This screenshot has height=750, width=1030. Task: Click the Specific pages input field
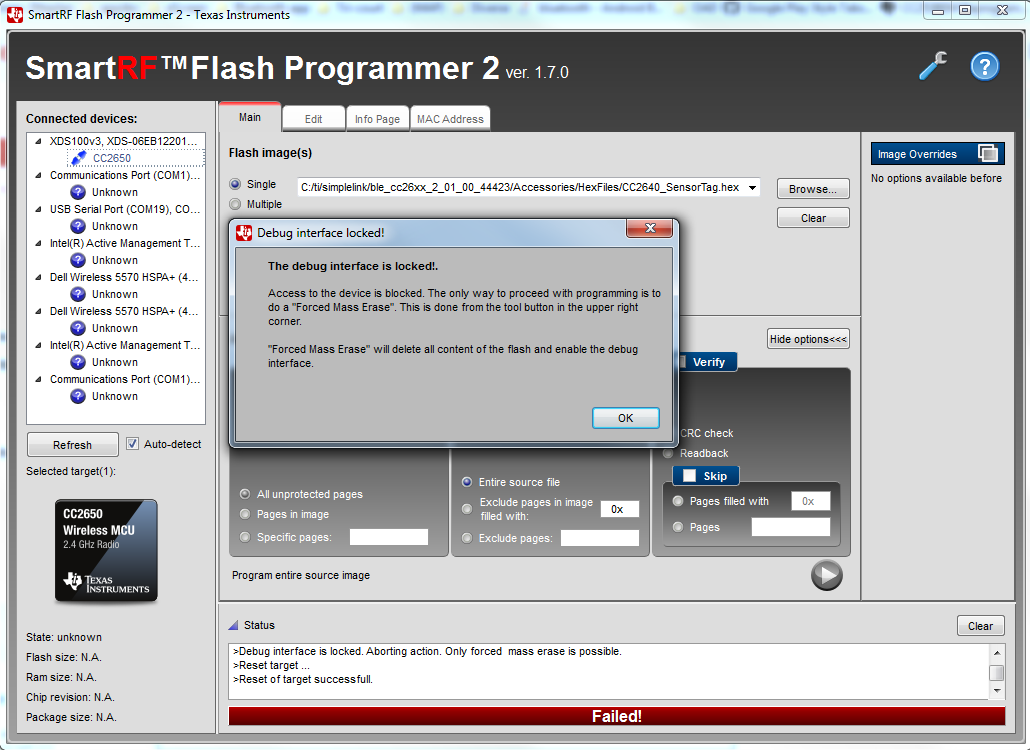(389, 537)
